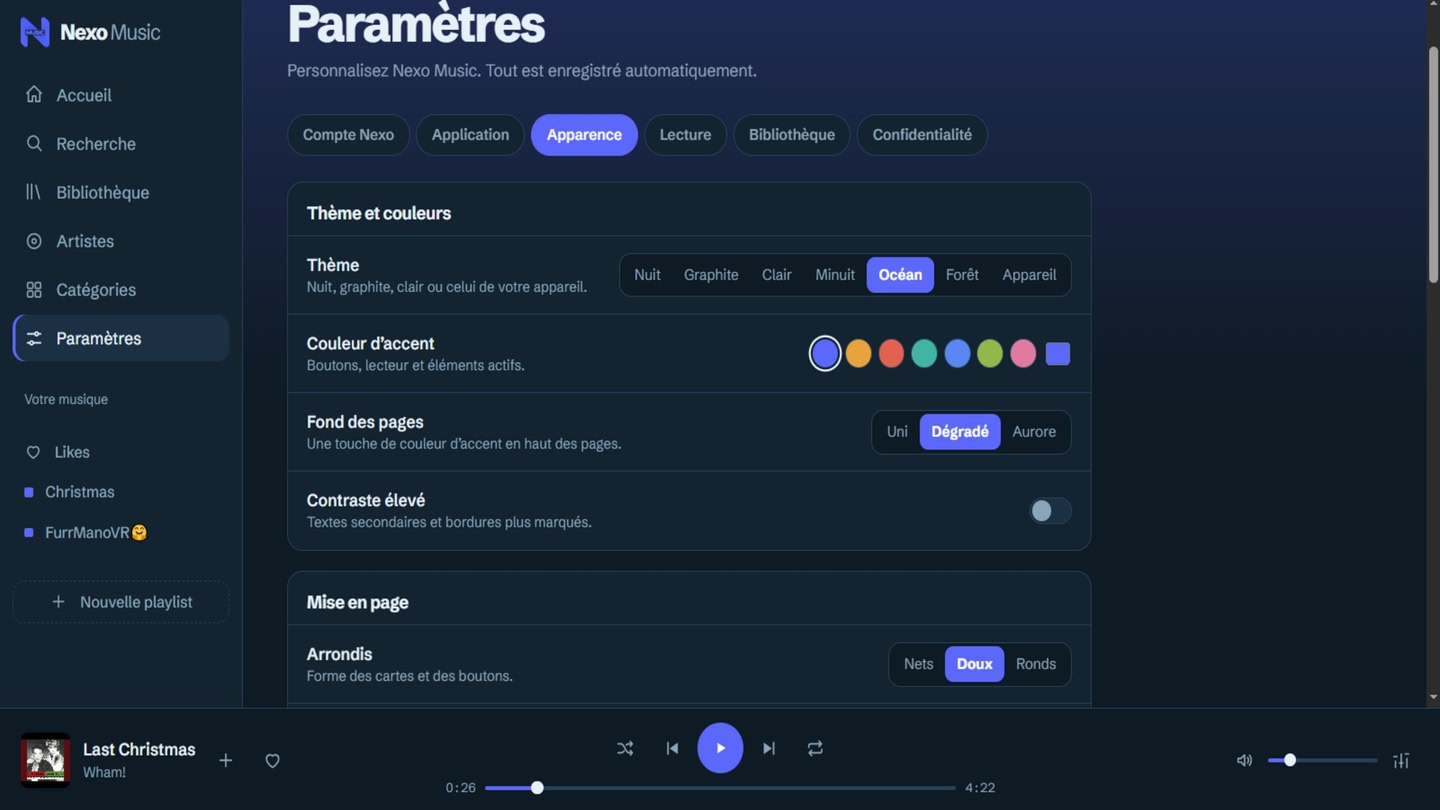Choose Ronds for Arrondis
Viewport: 1440px width, 810px height.
click(1036, 664)
